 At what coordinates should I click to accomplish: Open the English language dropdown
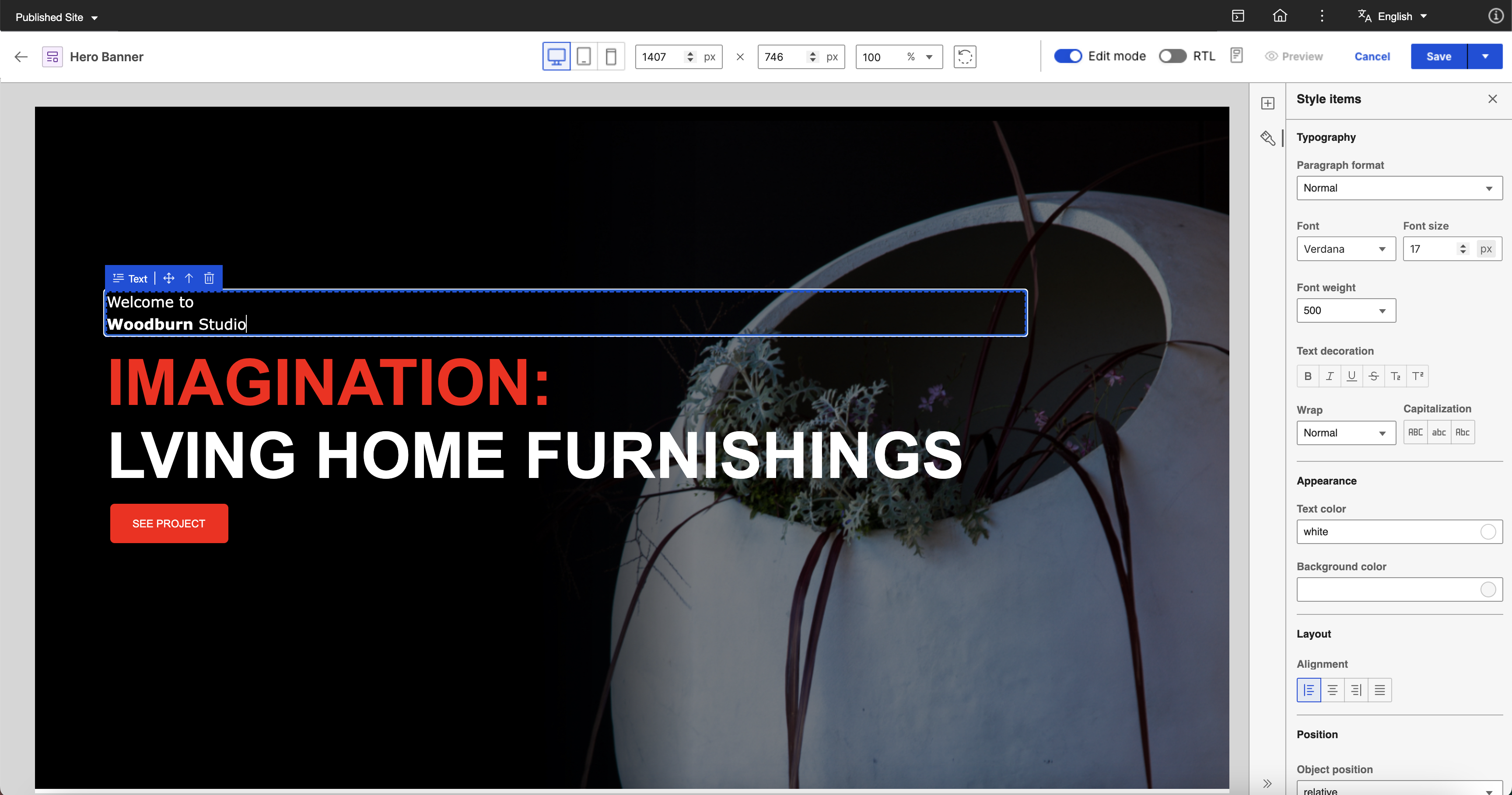(x=1392, y=17)
